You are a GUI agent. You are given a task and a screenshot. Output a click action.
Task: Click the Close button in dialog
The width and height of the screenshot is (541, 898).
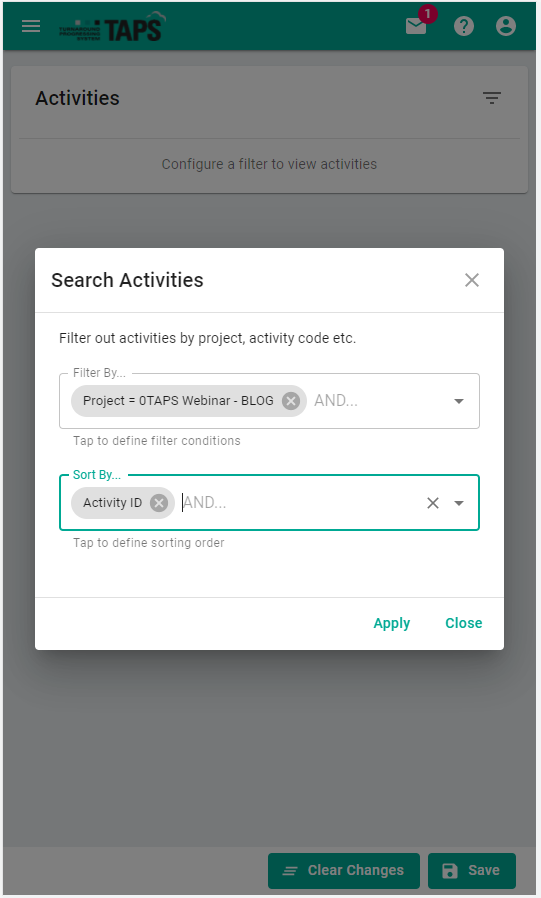(464, 623)
